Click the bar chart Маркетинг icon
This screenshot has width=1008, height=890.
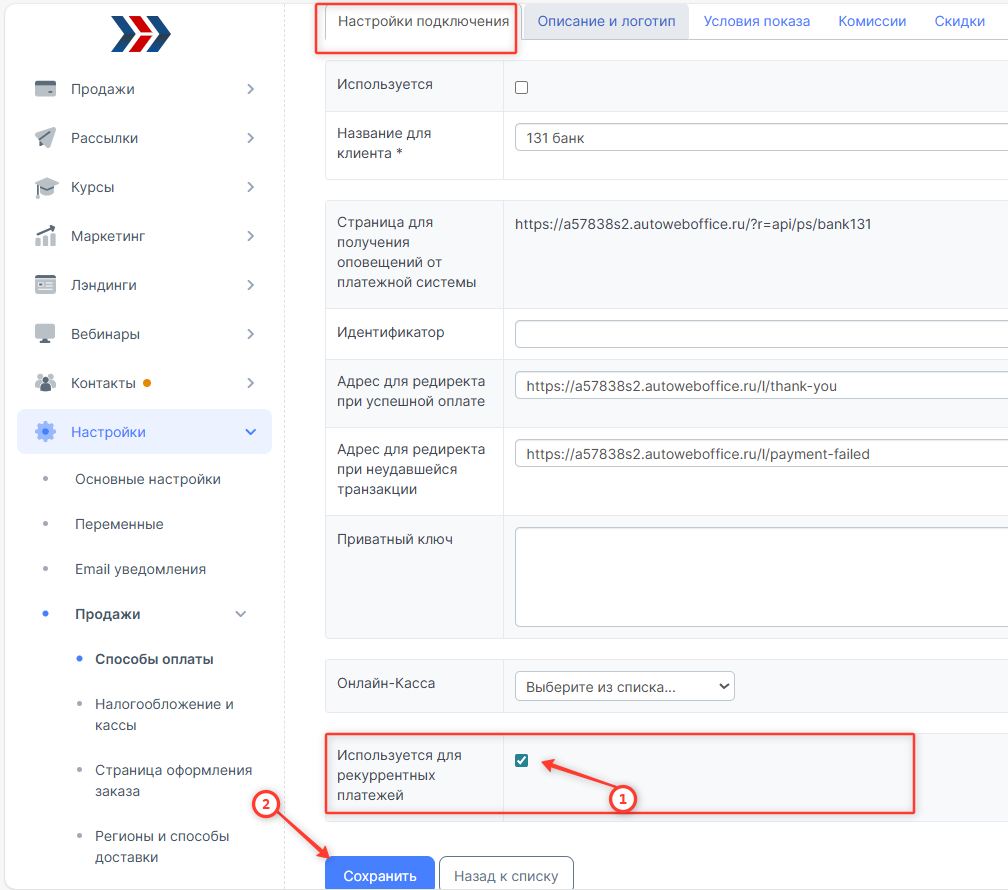pyautogui.click(x=45, y=236)
